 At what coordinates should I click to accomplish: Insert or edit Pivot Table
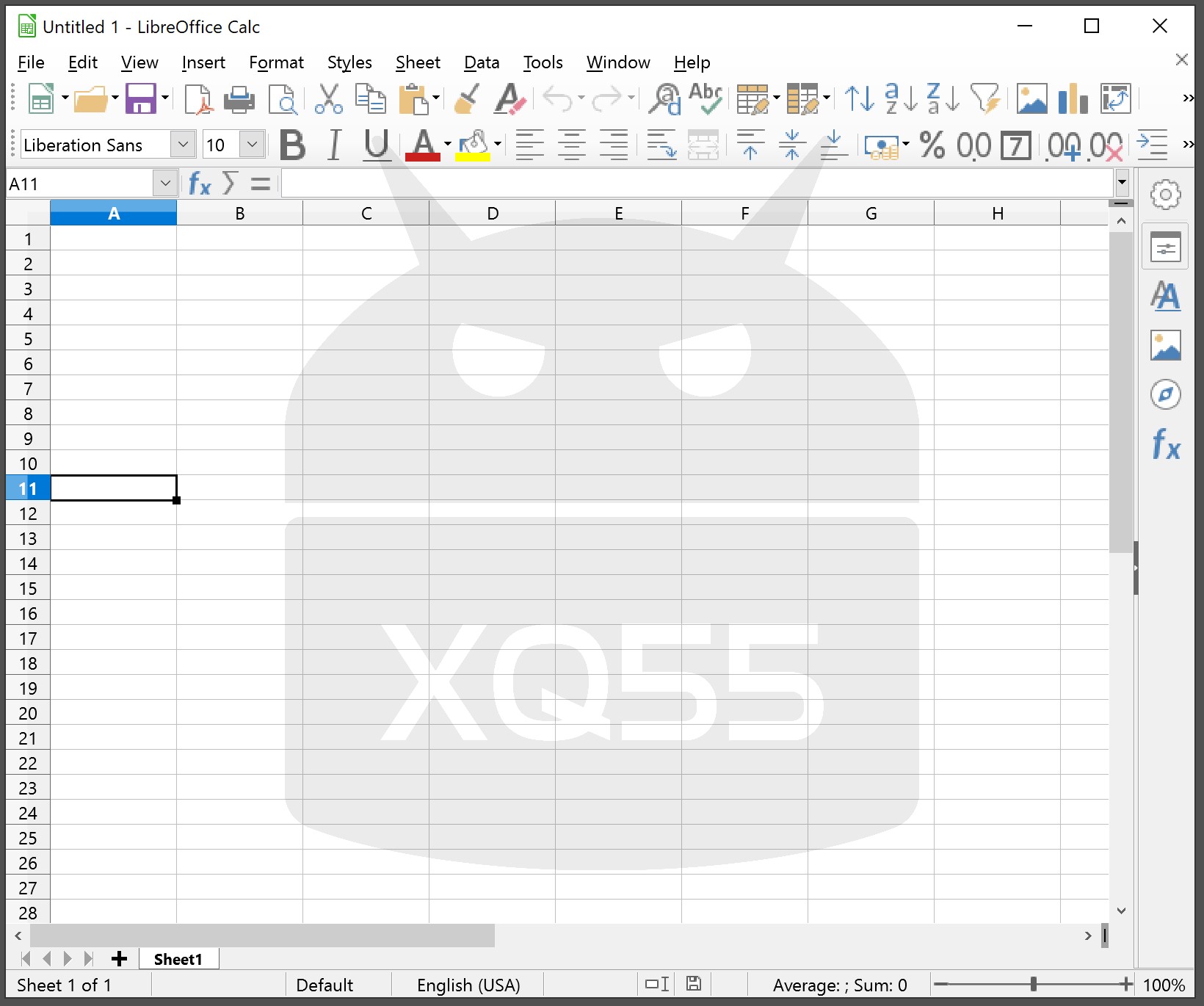[1116, 98]
